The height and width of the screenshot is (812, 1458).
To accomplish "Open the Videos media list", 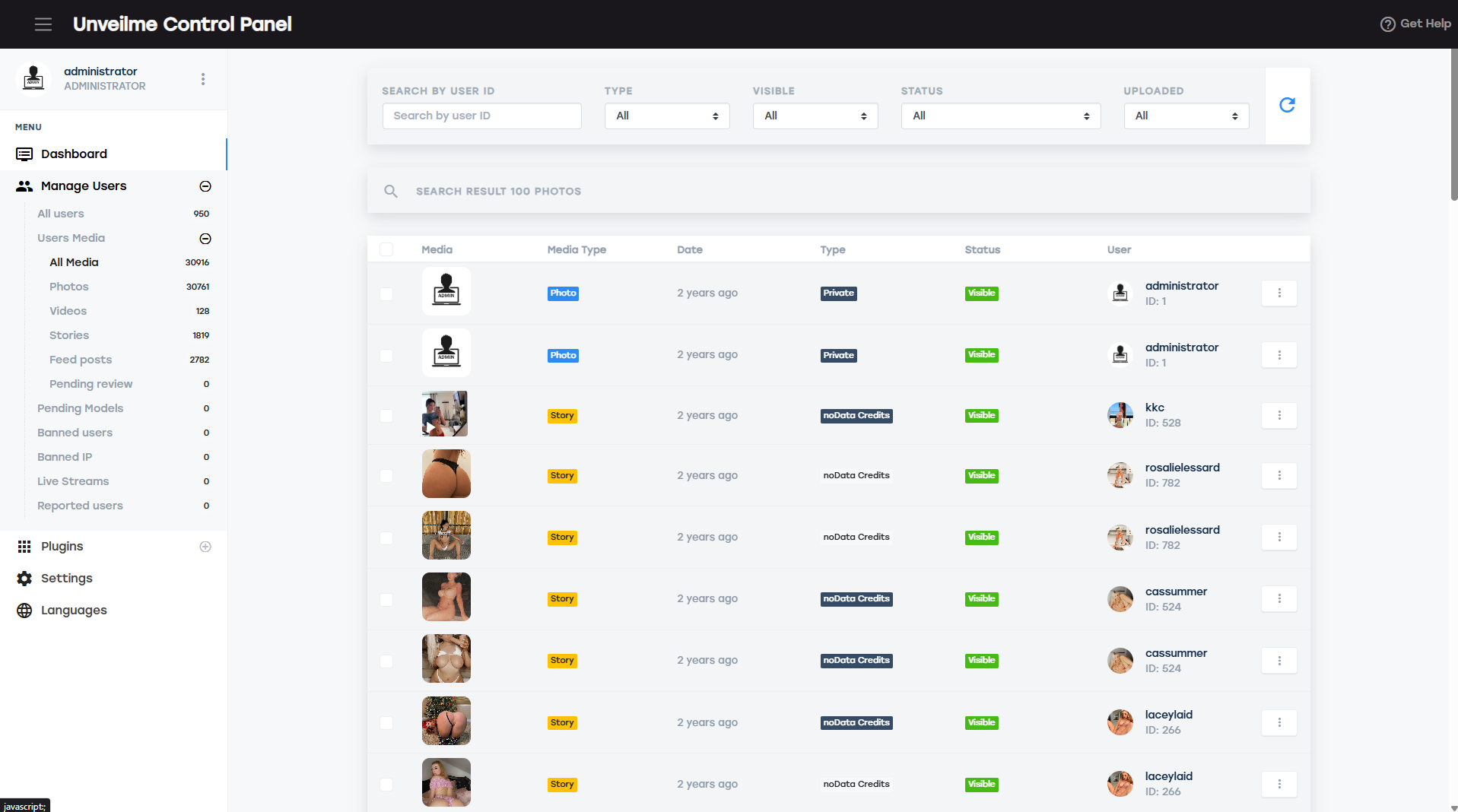I will [68, 311].
